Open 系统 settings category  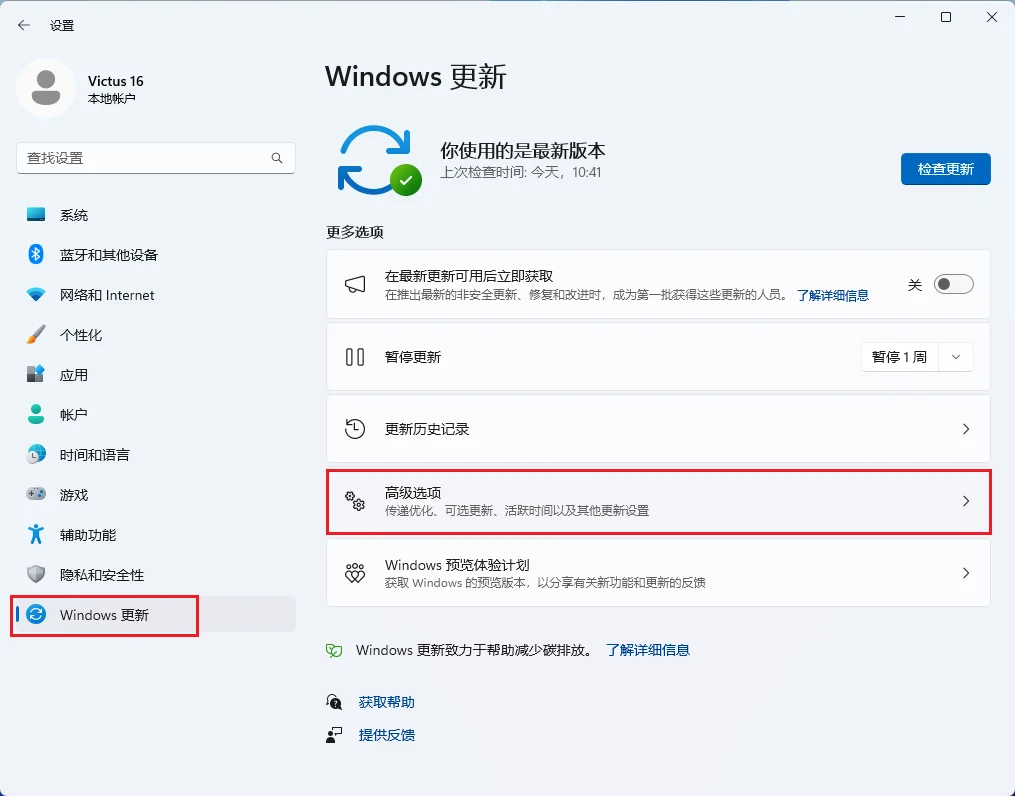click(x=155, y=215)
